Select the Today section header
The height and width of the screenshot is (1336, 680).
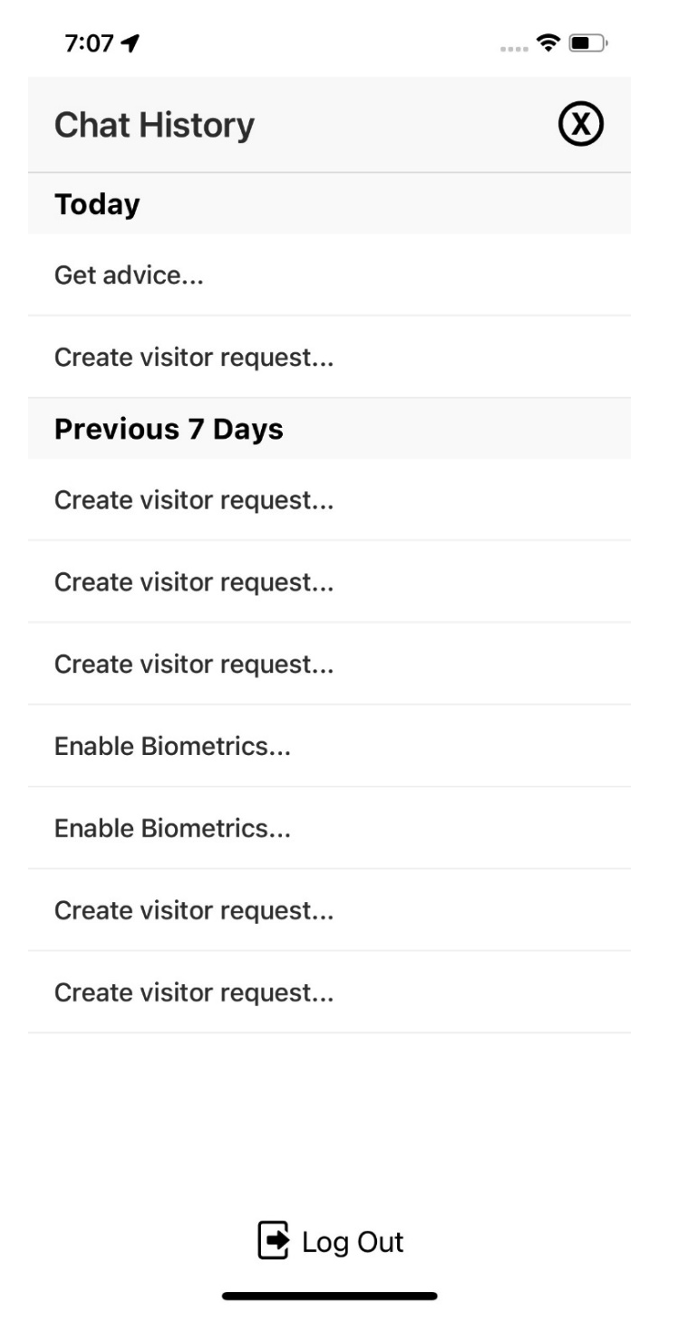click(97, 203)
